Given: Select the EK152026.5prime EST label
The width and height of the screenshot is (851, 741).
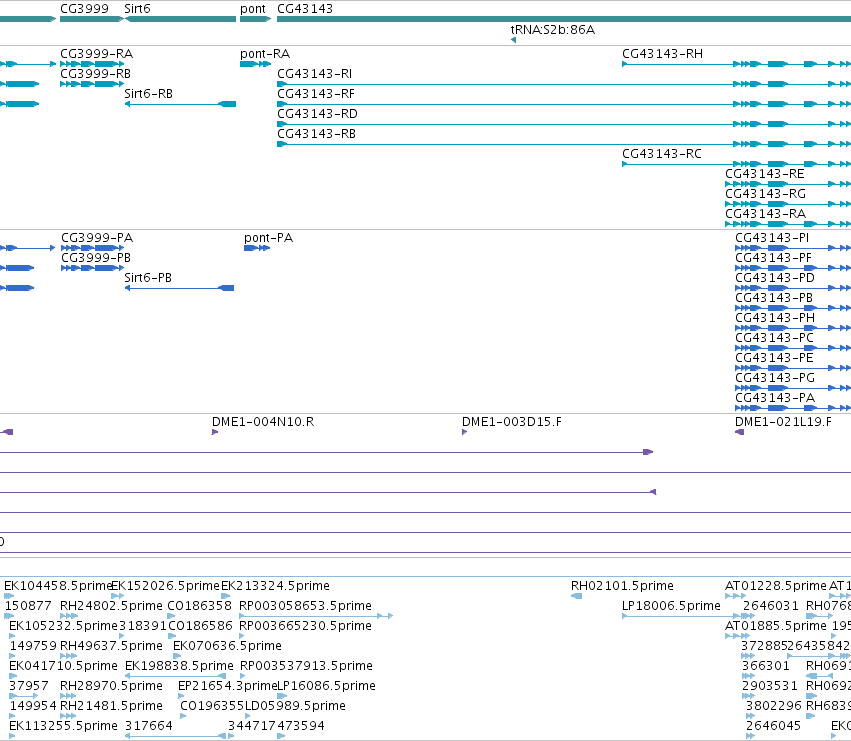Looking at the screenshot, I should coord(165,586).
